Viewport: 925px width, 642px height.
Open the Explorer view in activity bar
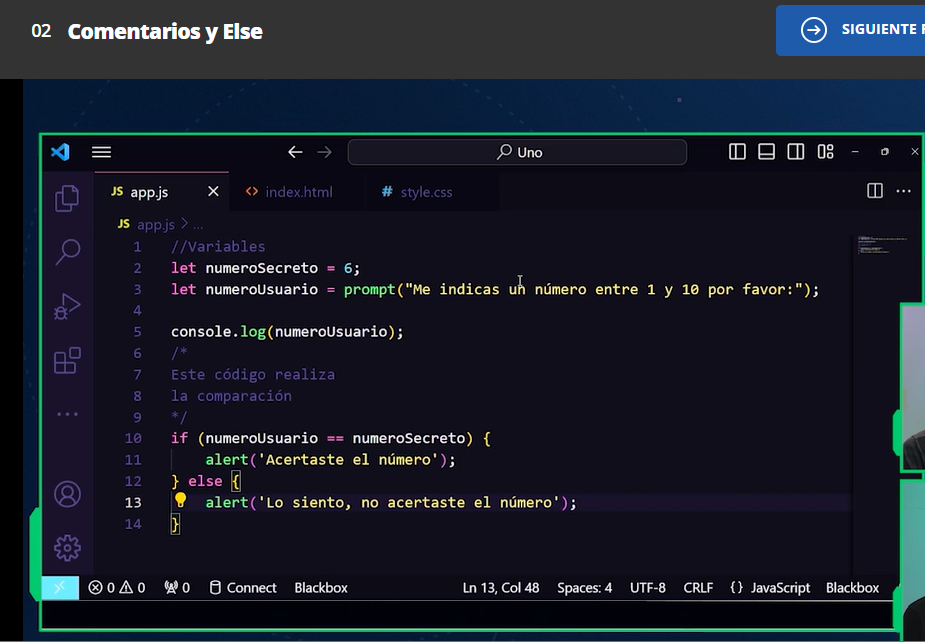pyautogui.click(x=67, y=198)
